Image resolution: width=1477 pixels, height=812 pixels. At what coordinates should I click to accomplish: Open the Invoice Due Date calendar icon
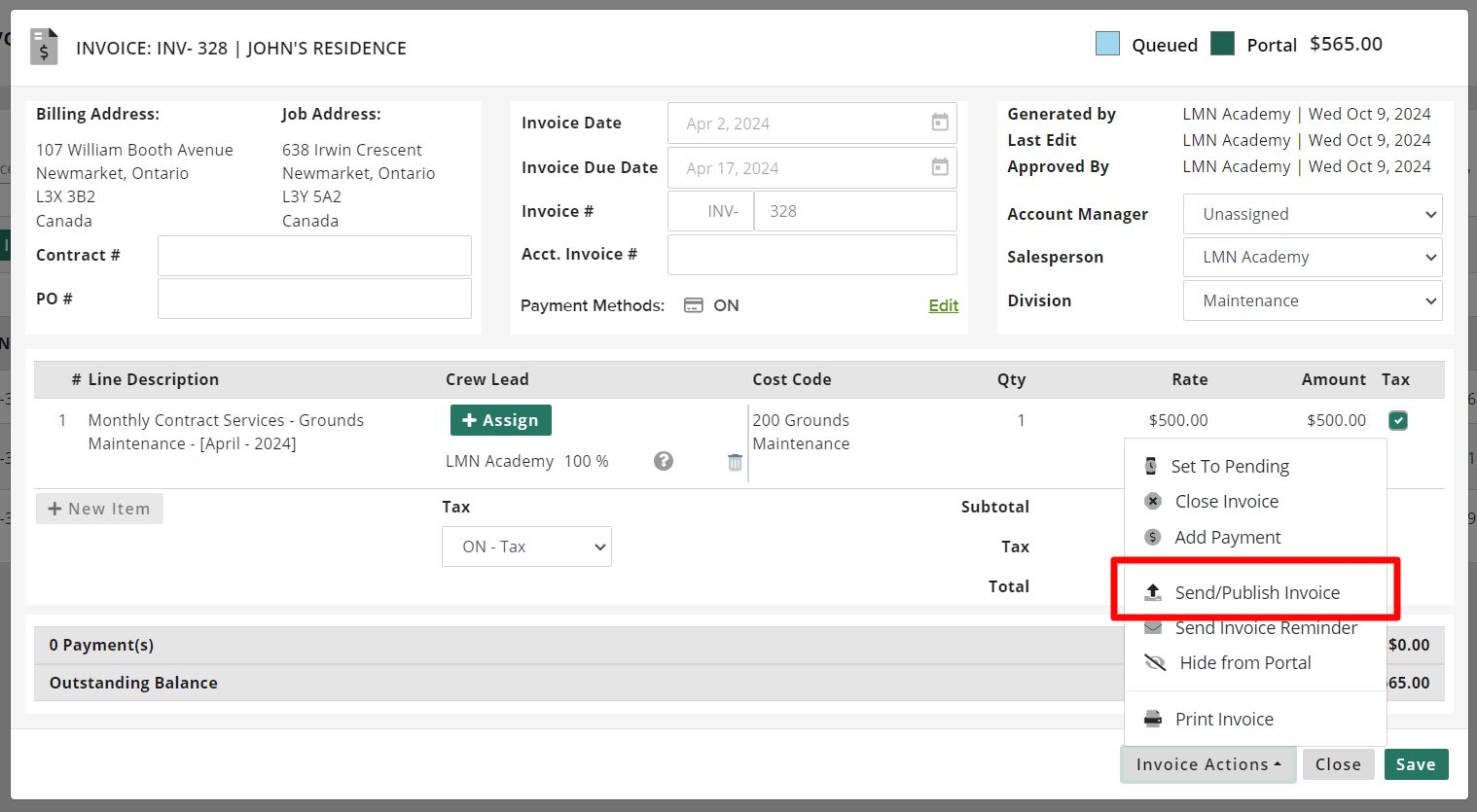[940, 167]
